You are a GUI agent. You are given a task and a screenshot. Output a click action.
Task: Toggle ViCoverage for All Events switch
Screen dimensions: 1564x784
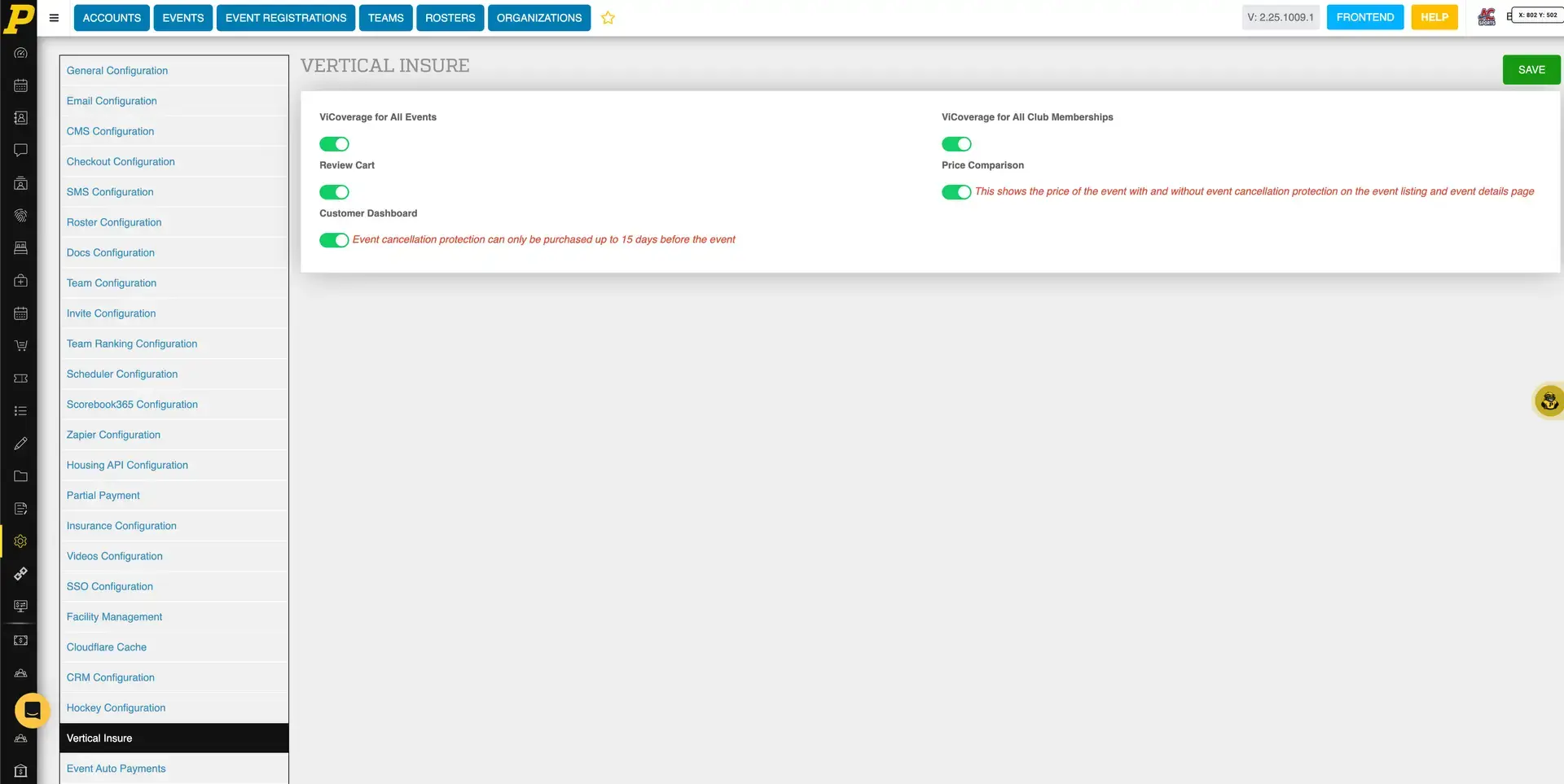tap(334, 144)
